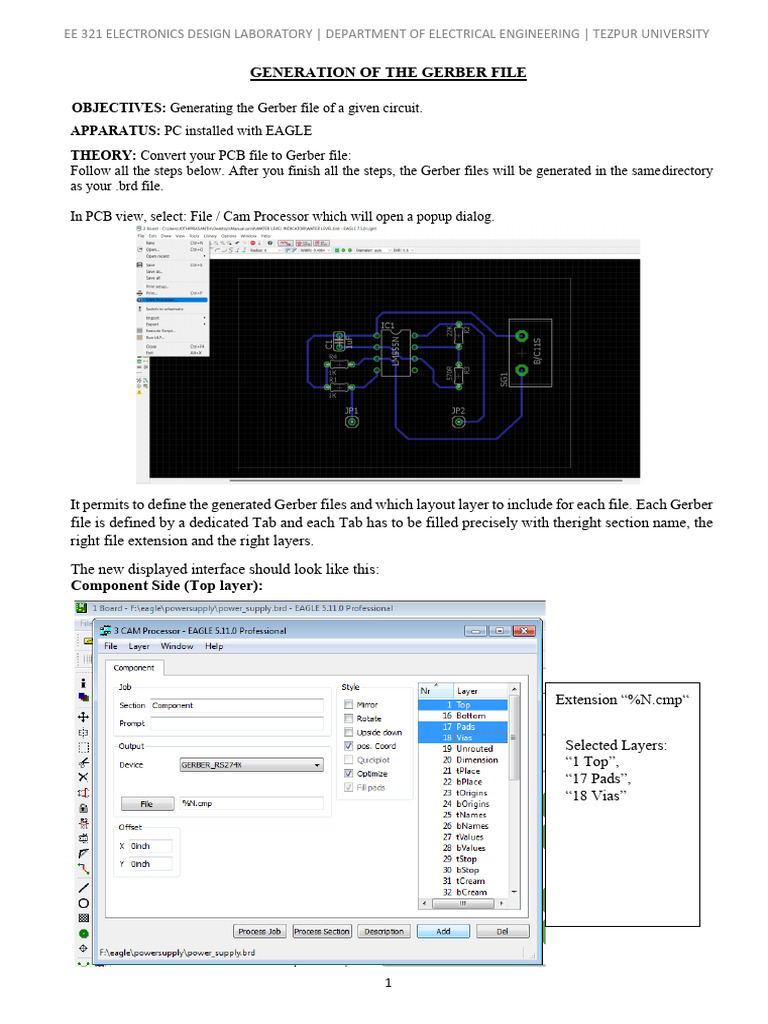The image size is (768, 1024).
Task: Click the empty Prompt field
Action: [x=237, y=723]
